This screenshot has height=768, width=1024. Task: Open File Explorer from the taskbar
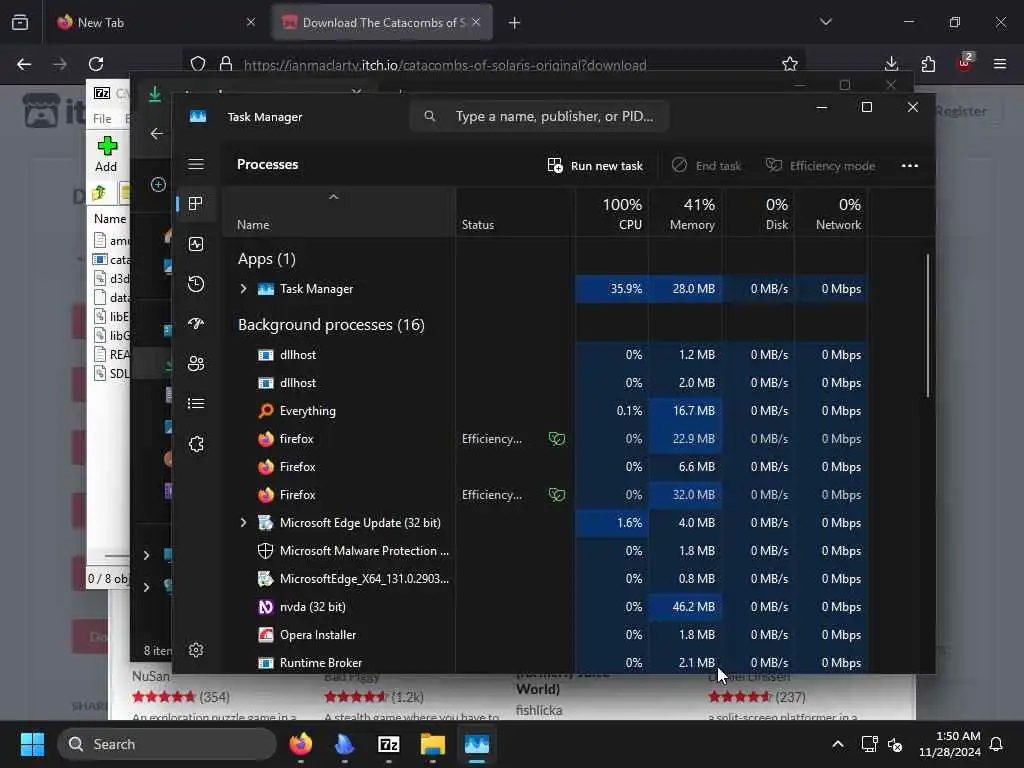tap(432, 744)
